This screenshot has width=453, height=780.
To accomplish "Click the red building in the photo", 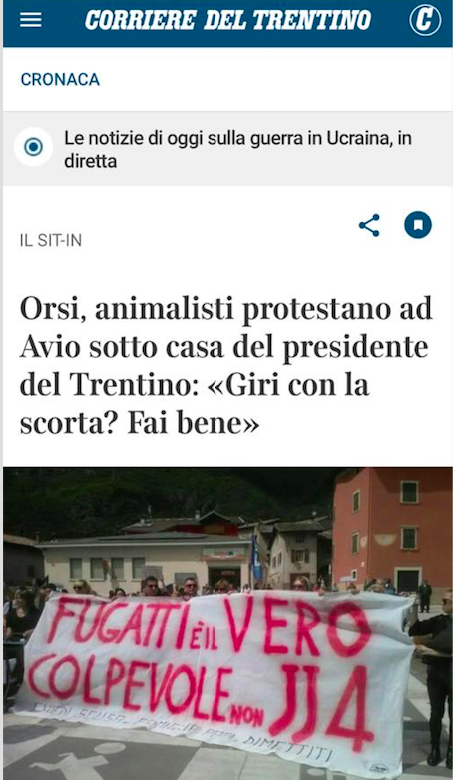I will click(392, 530).
